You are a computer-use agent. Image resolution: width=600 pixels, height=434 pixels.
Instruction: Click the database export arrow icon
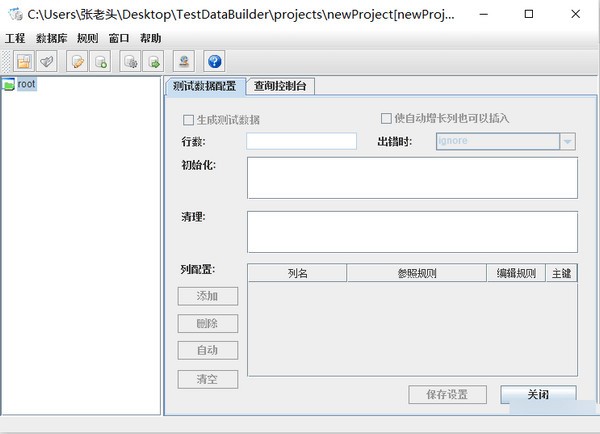(154, 61)
